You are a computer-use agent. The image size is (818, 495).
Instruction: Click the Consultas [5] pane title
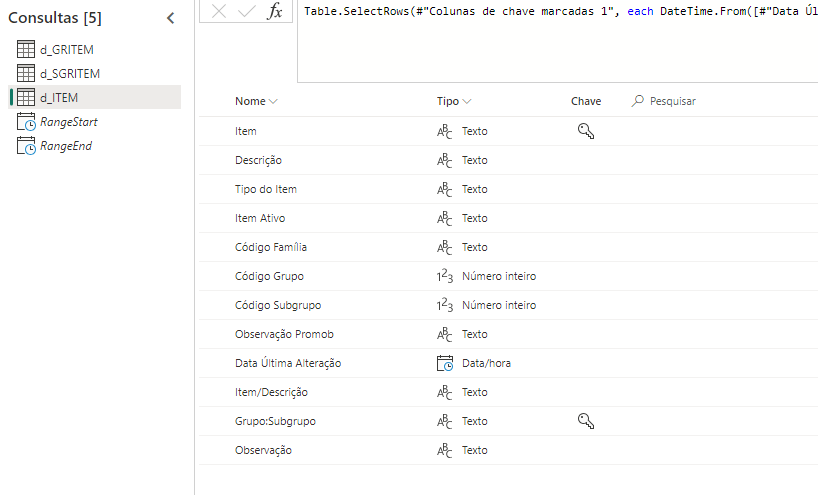55,18
